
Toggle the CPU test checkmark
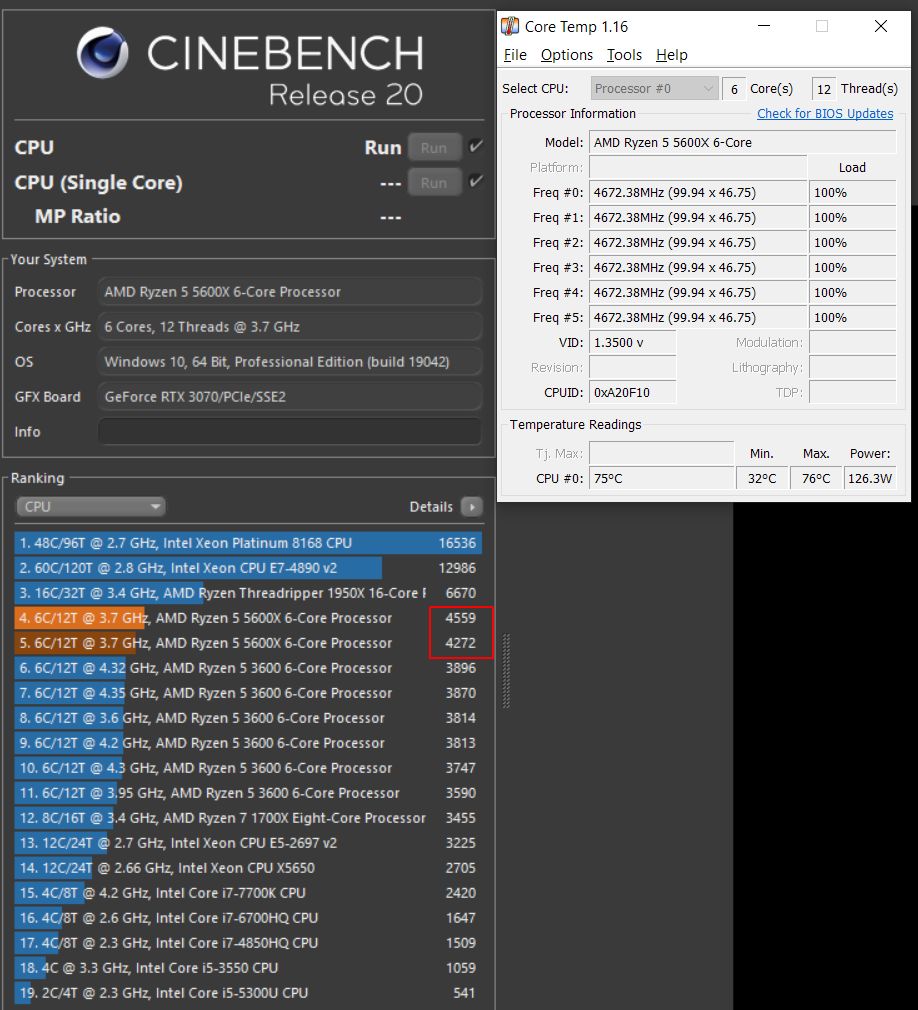(475, 146)
